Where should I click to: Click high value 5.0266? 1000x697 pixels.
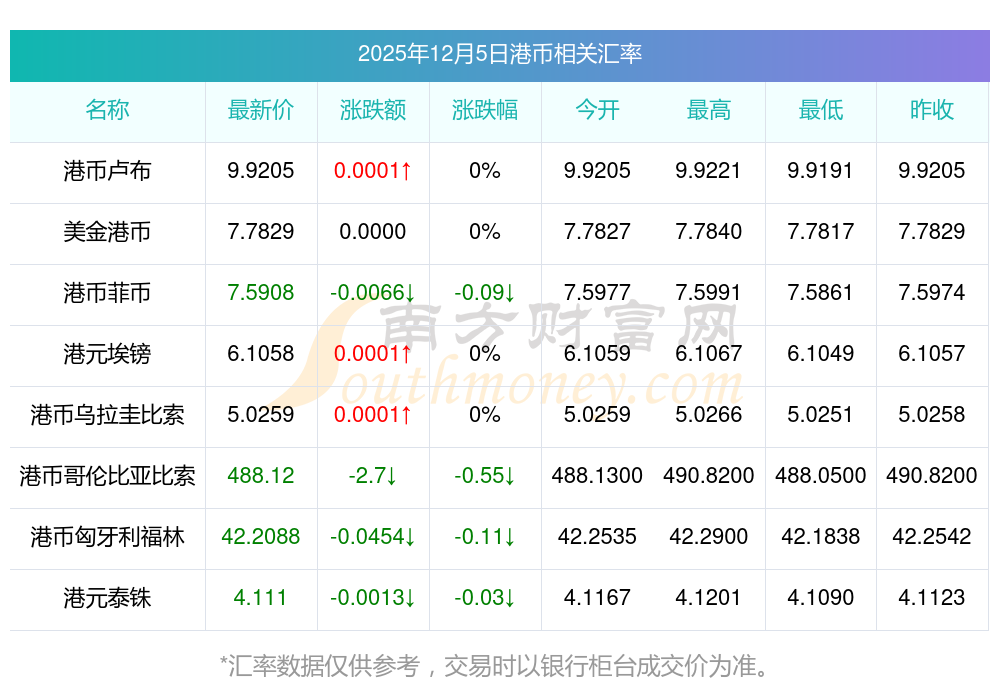(x=709, y=415)
